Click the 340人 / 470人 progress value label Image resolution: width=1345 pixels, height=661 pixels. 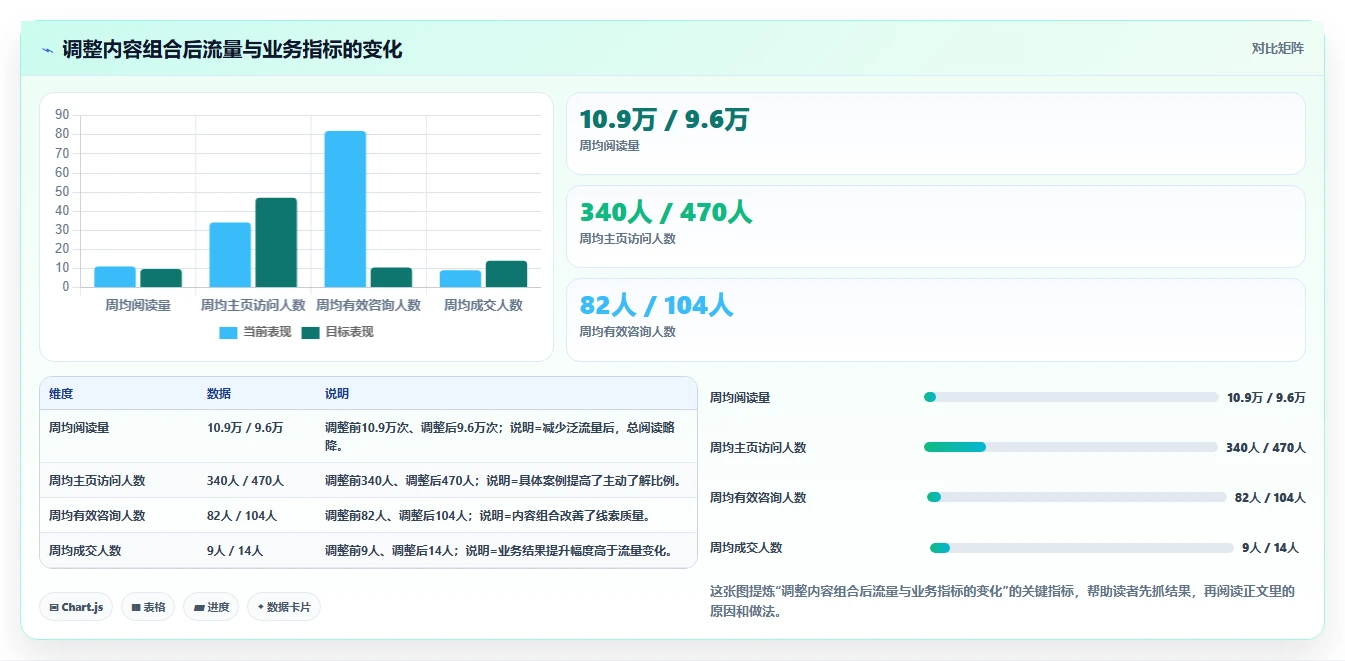click(x=1266, y=447)
